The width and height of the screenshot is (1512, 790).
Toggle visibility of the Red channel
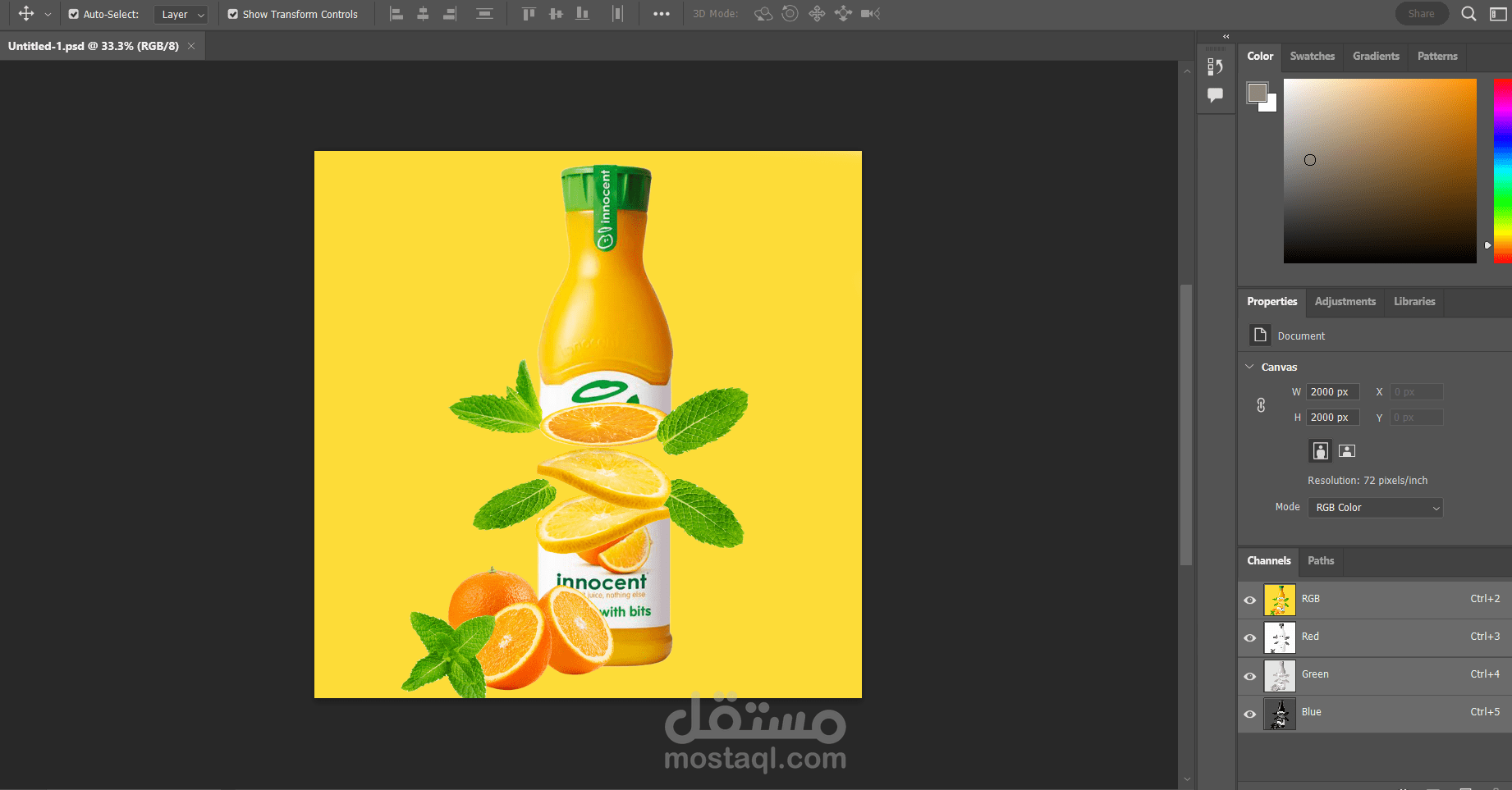(x=1250, y=637)
